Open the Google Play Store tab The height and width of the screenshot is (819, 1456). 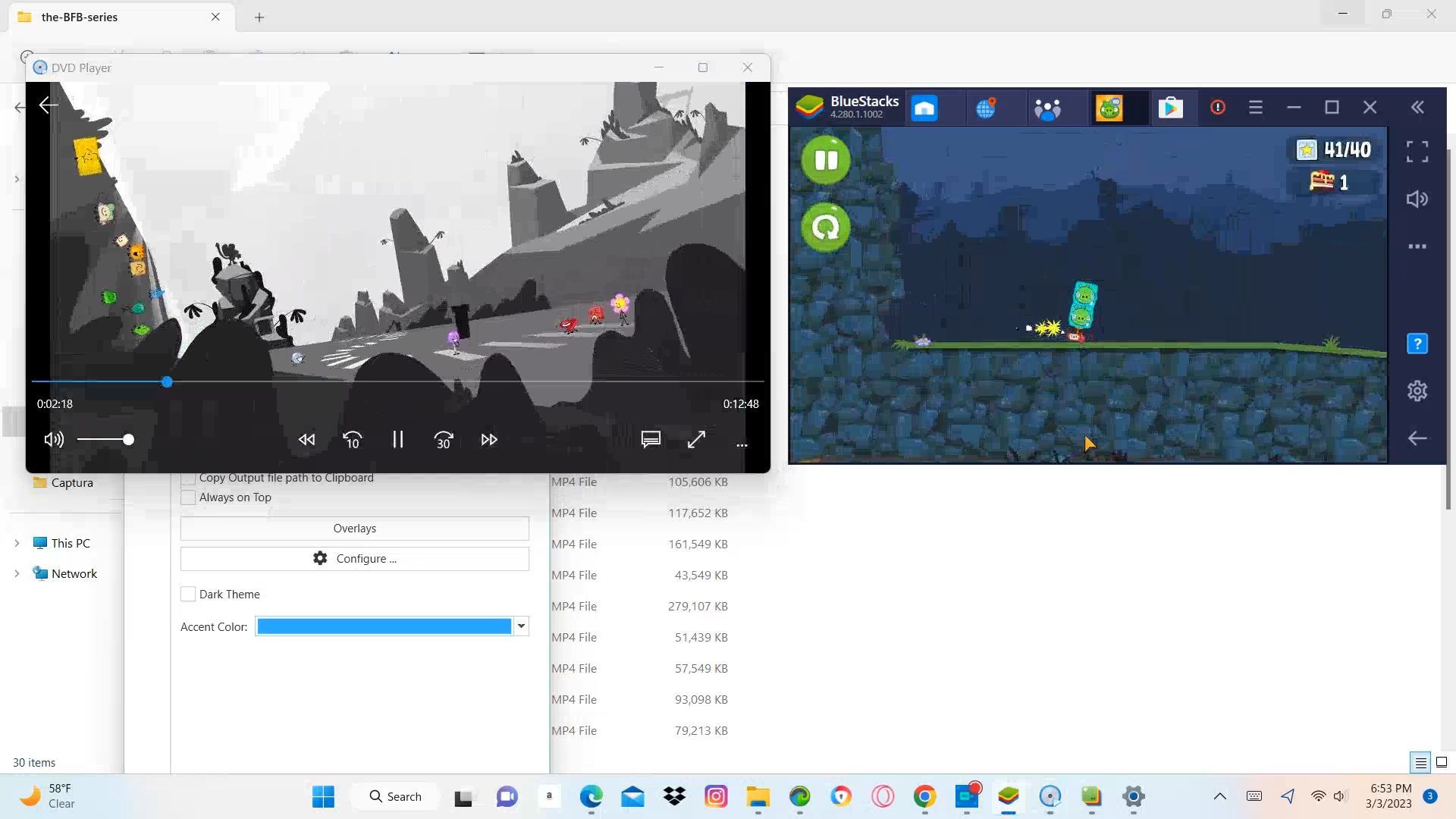[1170, 108]
